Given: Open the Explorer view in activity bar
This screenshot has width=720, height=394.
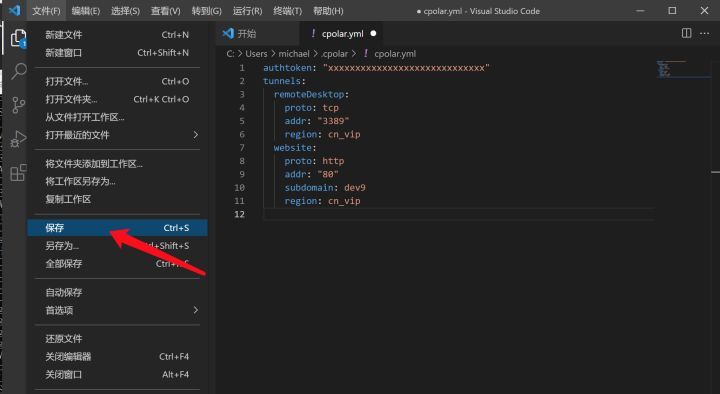Looking at the screenshot, I should click(18, 38).
